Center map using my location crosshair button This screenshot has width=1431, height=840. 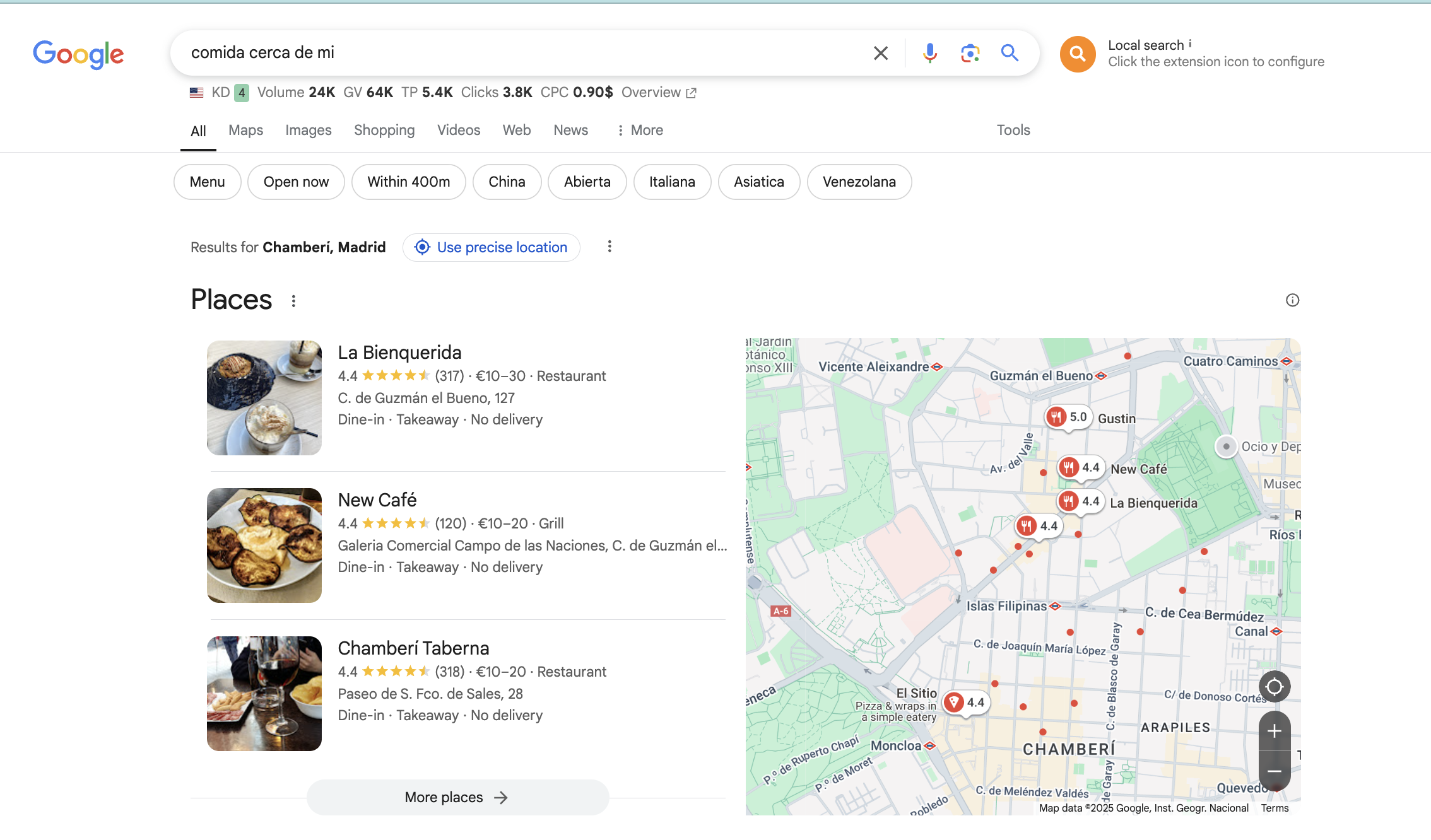coord(1275,686)
